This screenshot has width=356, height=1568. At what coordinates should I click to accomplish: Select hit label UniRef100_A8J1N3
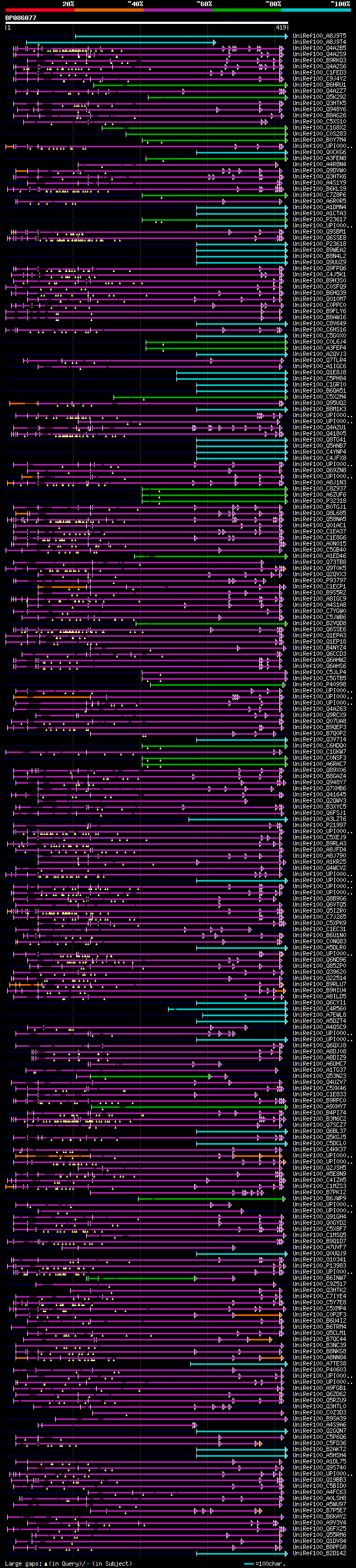(x=319, y=483)
